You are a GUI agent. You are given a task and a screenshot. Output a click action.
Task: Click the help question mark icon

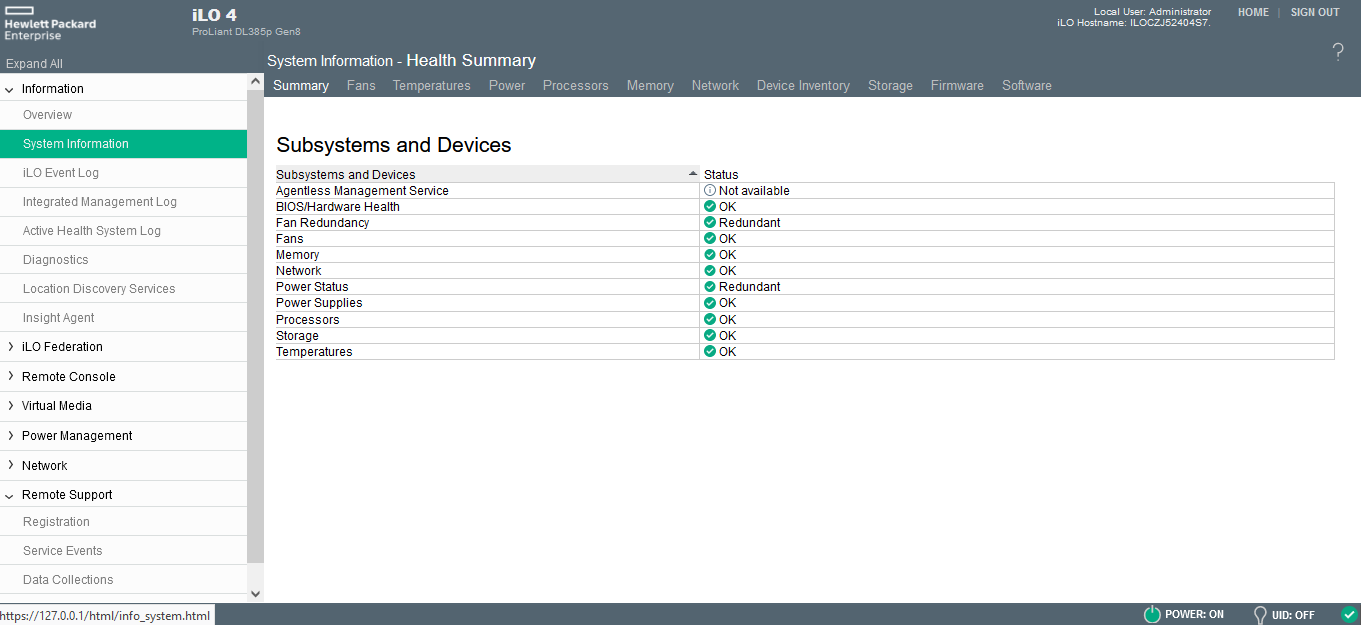pos(1338,53)
